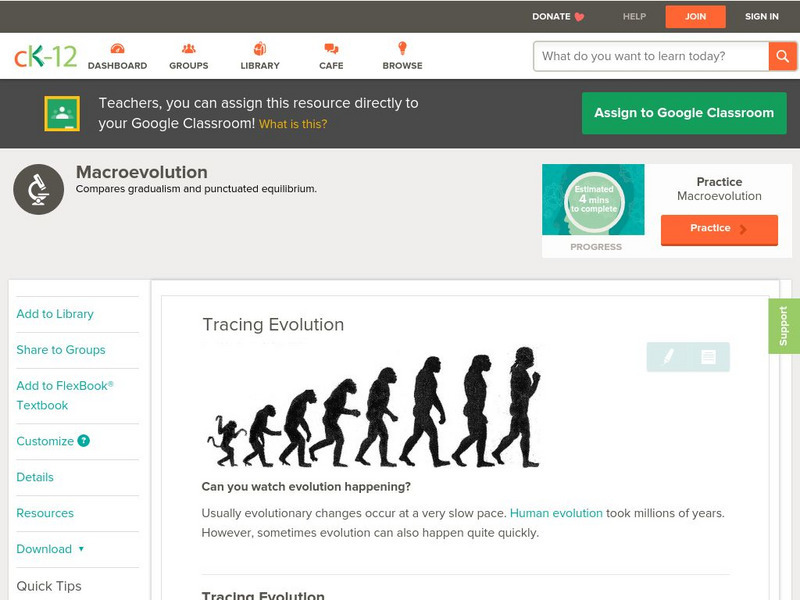The width and height of the screenshot is (800, 600).
Task: Select the Groups people icon
Action: (188, 47)
